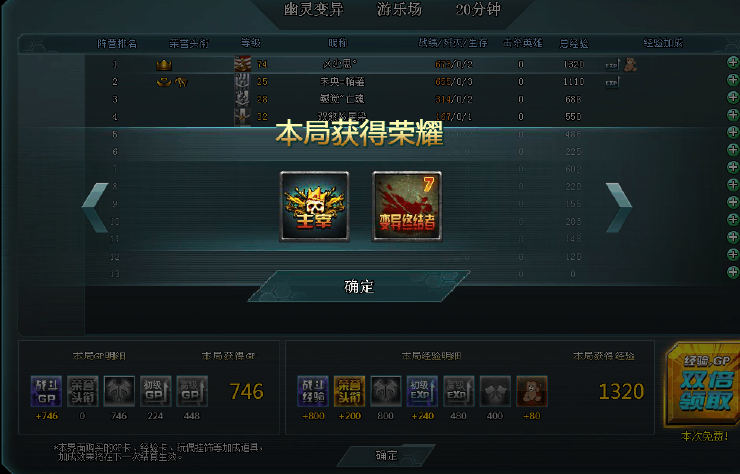Click the bottom 确定 button to leave results
The height and width of the screenshot is (474, 740).
tap(386, 455)
